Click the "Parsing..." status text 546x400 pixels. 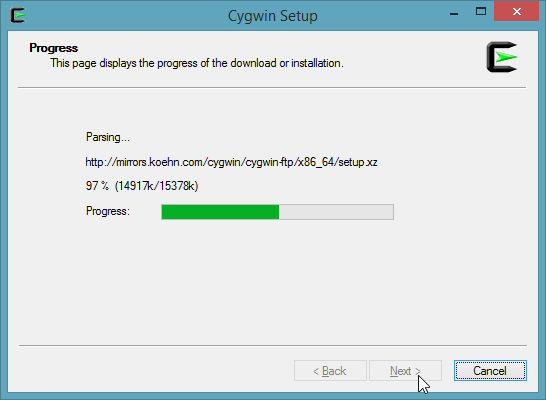point(108,138)
